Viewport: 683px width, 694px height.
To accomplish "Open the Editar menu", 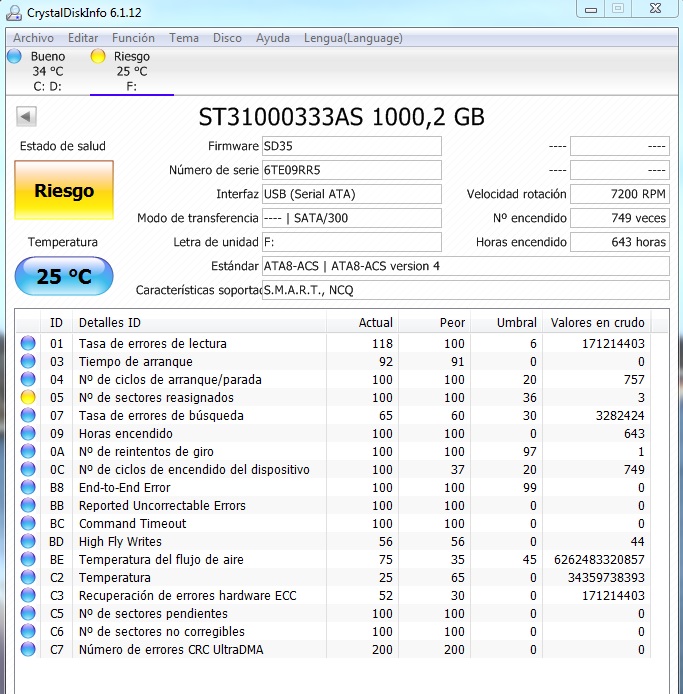I will 83,38.
